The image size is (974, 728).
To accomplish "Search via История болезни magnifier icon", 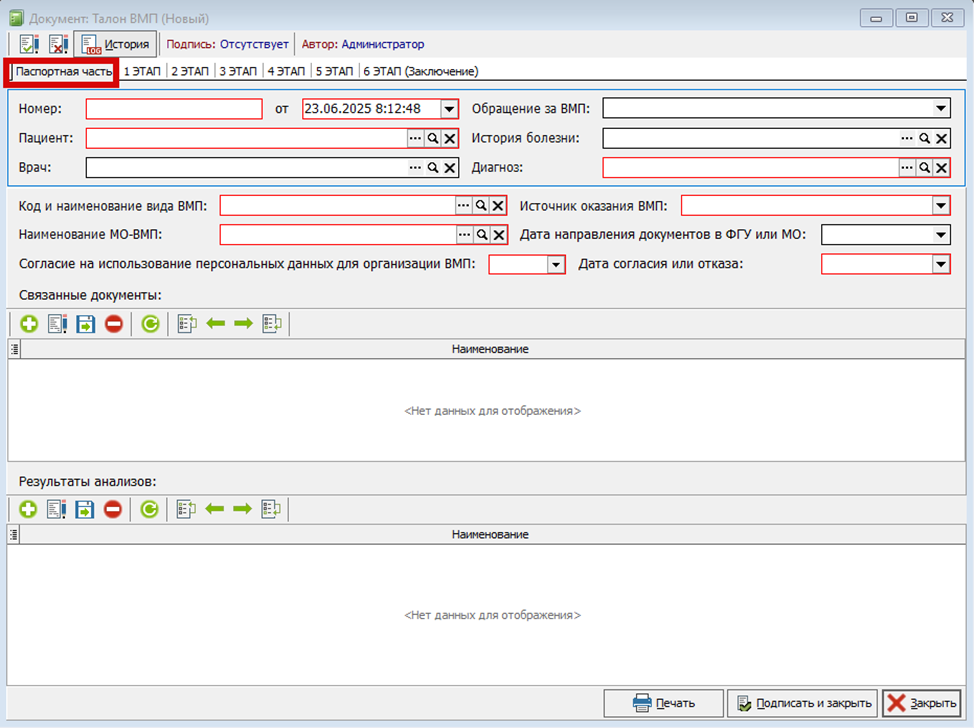I will point(925,138).
